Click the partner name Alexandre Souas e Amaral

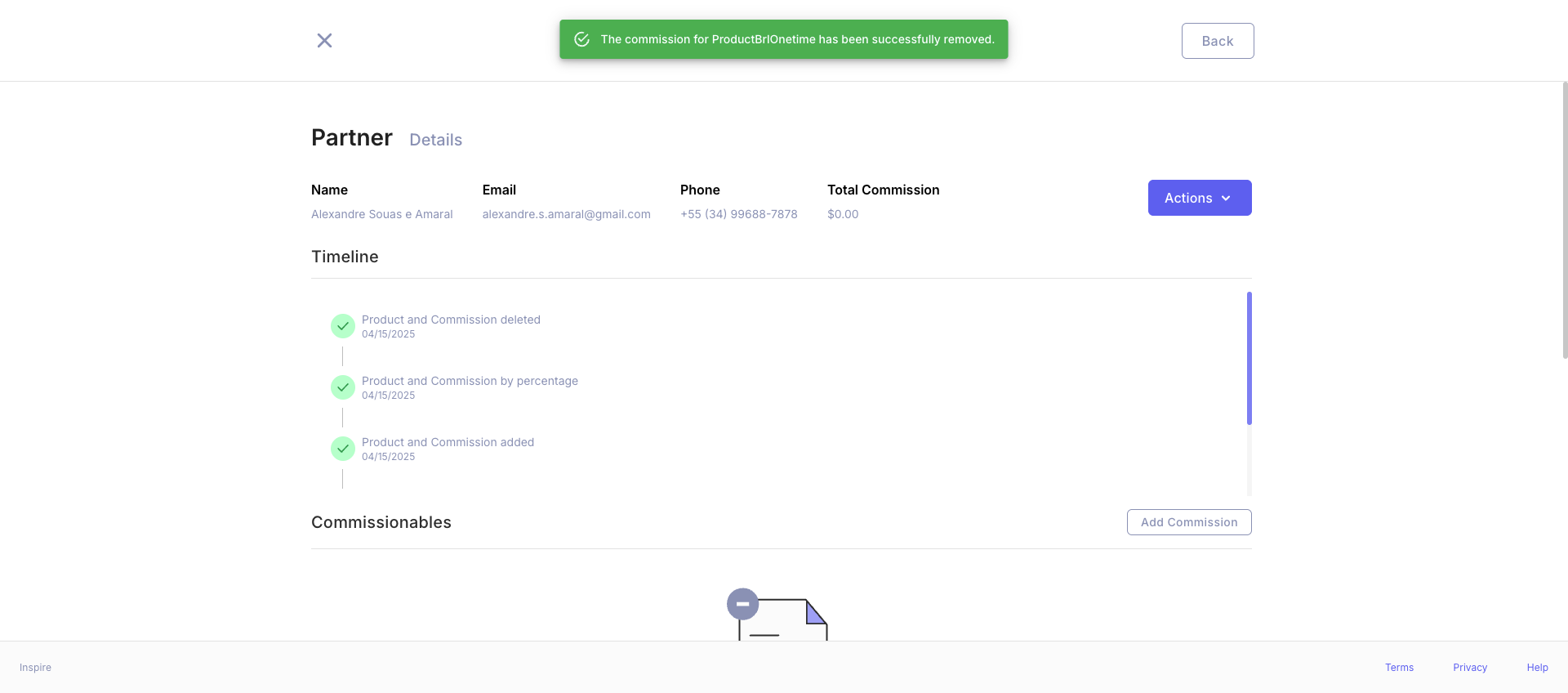click(x=381, y=214)
